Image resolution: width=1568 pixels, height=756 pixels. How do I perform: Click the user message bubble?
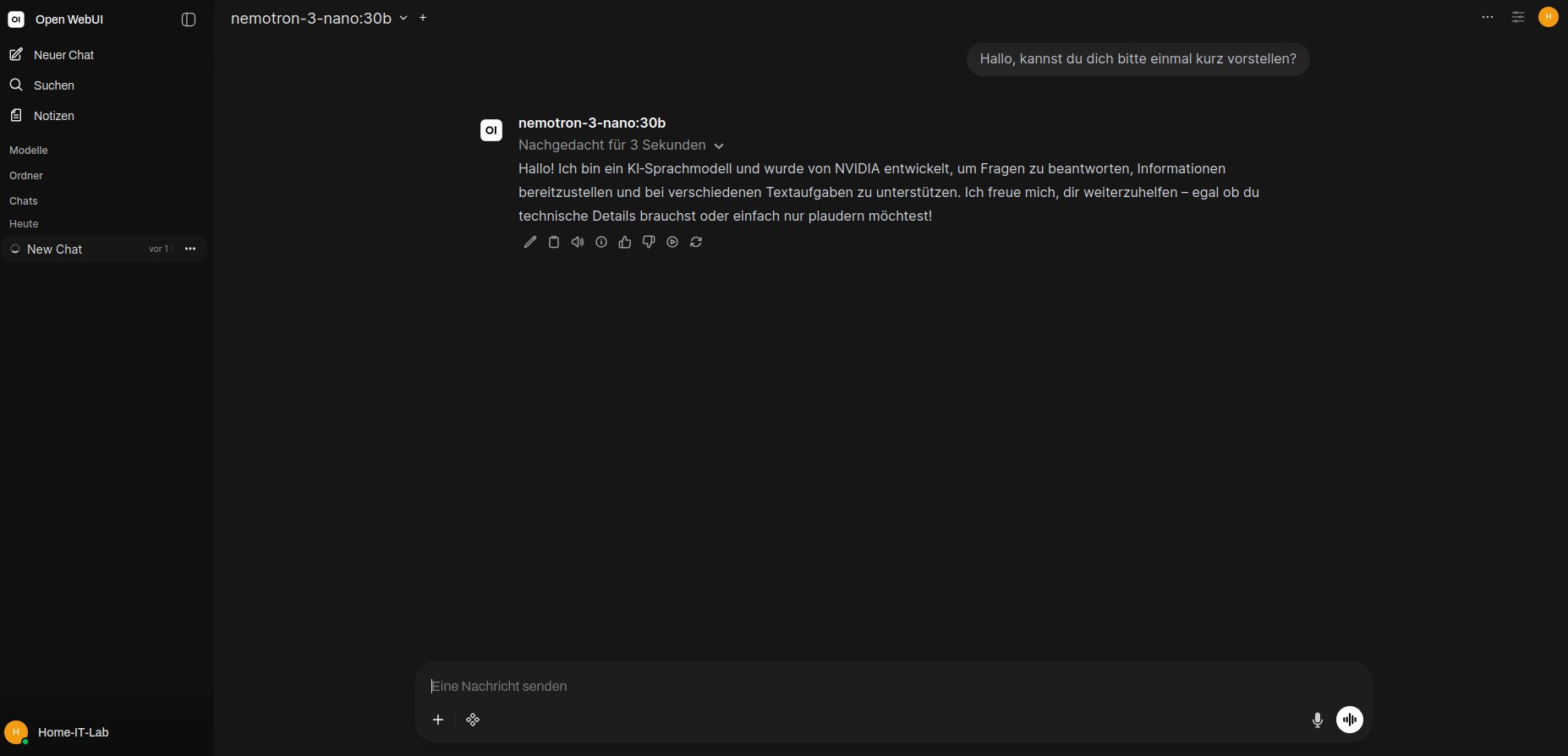[1138, 59]
